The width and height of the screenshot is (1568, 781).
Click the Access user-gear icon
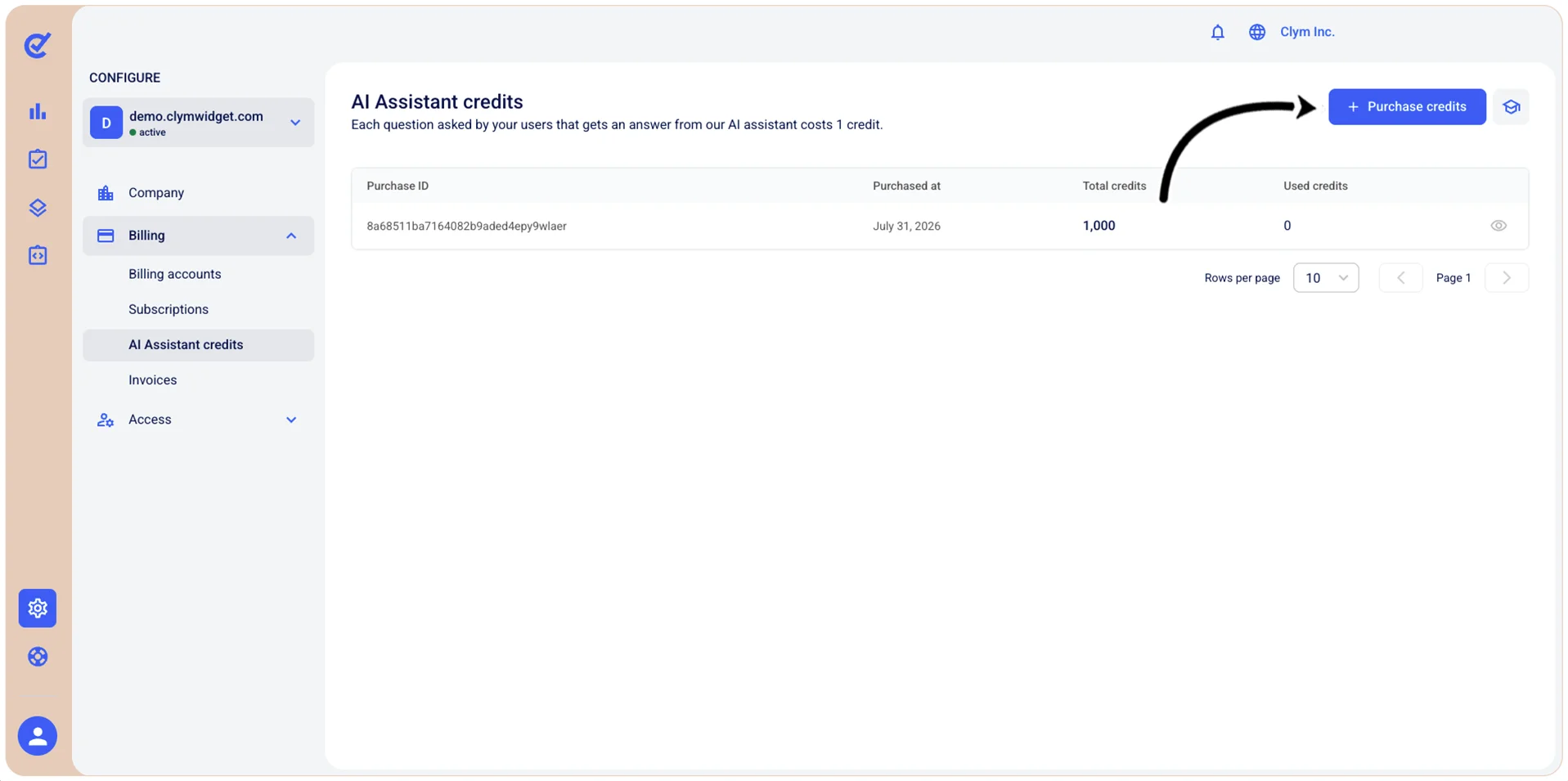pos(106,420)
